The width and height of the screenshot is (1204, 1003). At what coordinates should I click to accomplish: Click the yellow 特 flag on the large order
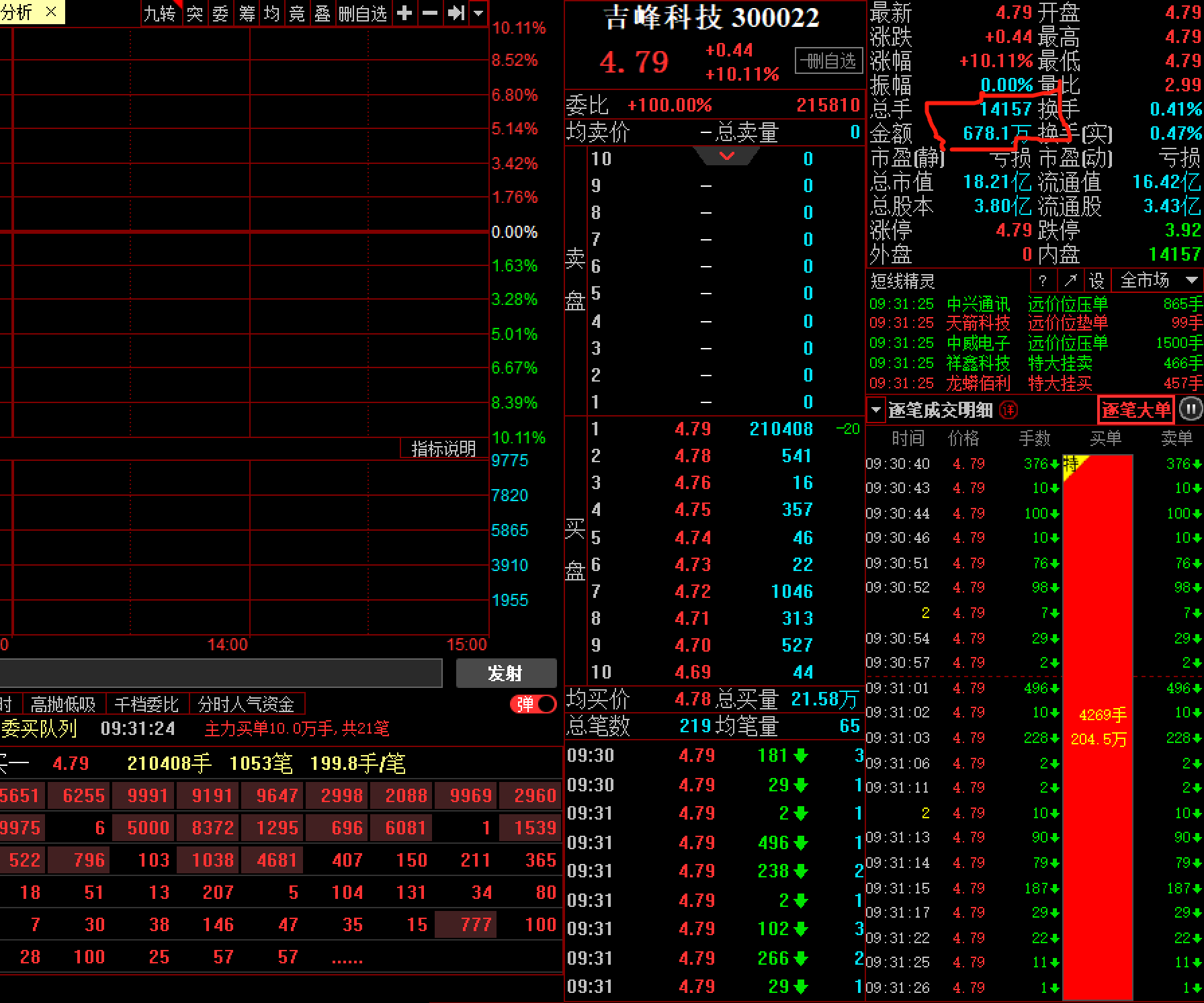tap(1072, 464)
